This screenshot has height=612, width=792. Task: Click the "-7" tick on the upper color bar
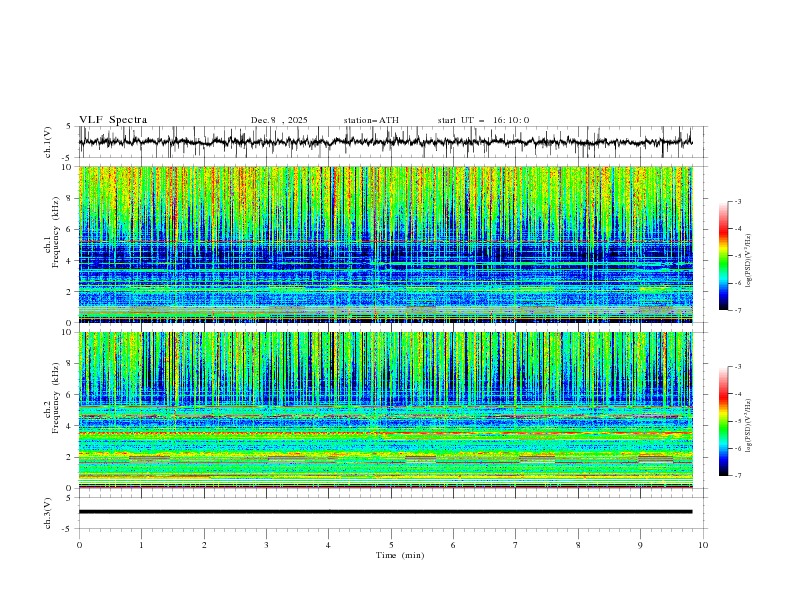[x=737, y=311]
